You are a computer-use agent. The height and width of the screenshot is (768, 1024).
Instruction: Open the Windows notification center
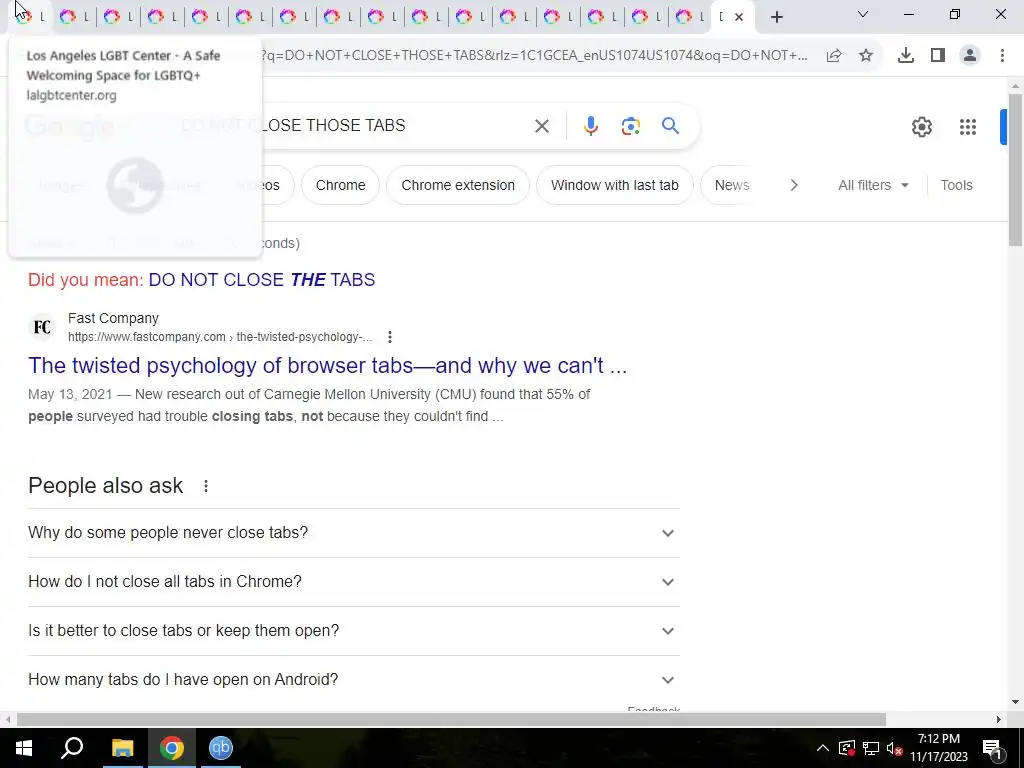click(992, 748)
